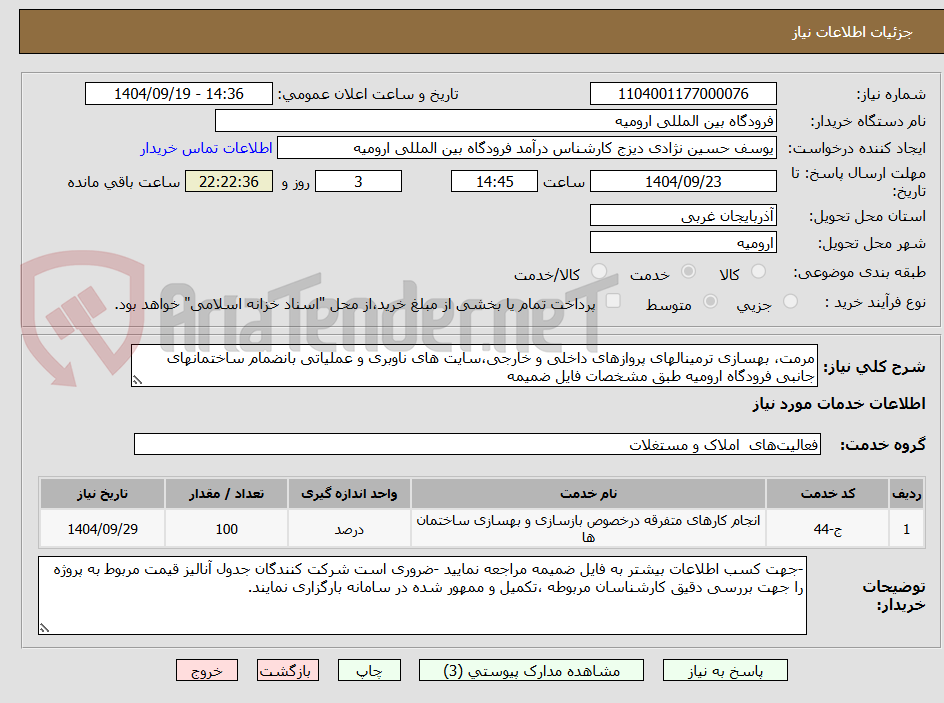Click the service code cell ج-44
944x703 pixels.
(x=827, y=529)
